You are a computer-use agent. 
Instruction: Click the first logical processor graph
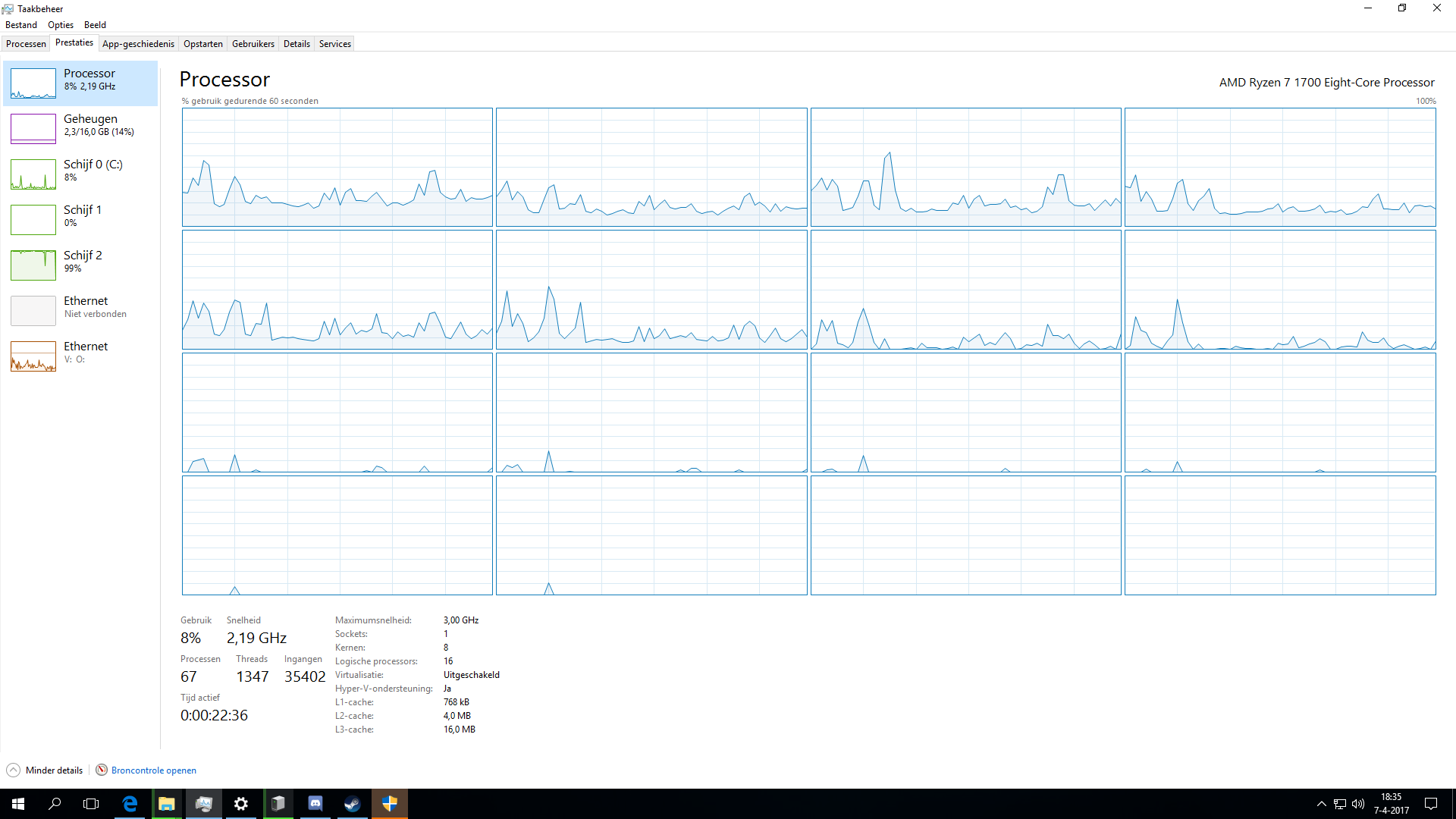coord(337,167)
